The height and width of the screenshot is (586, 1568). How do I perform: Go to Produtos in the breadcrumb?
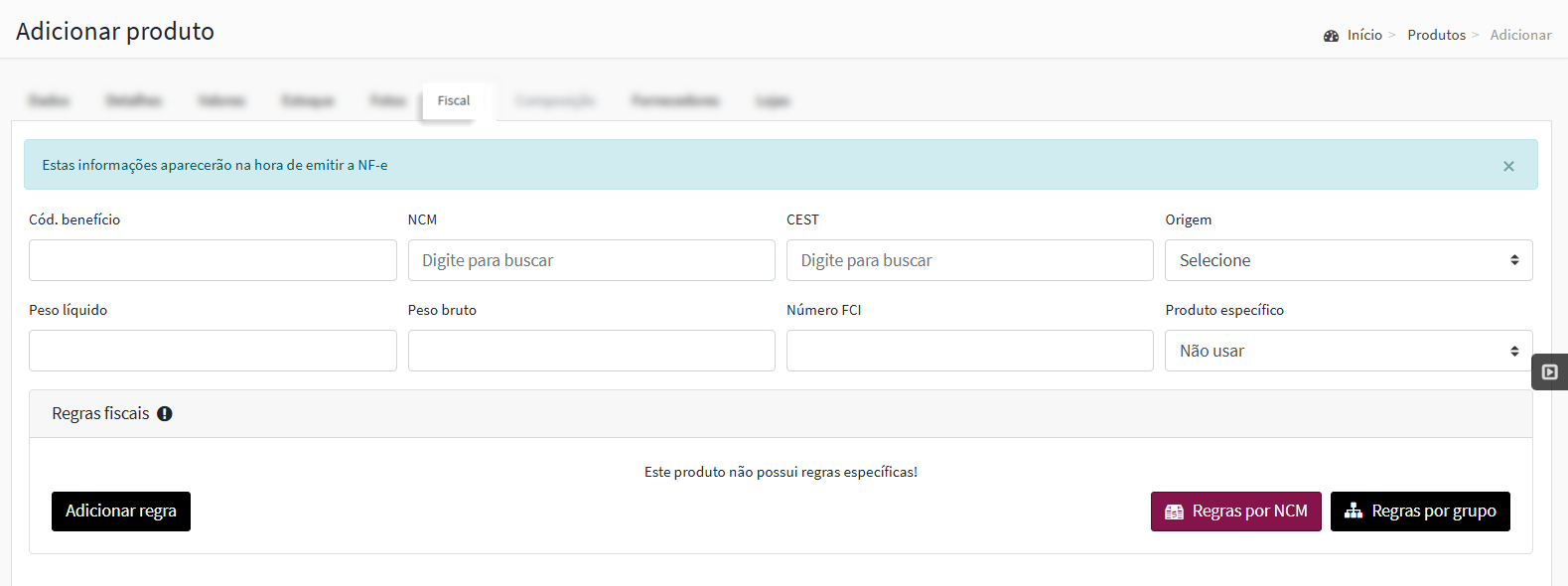tap(1436, 35)
